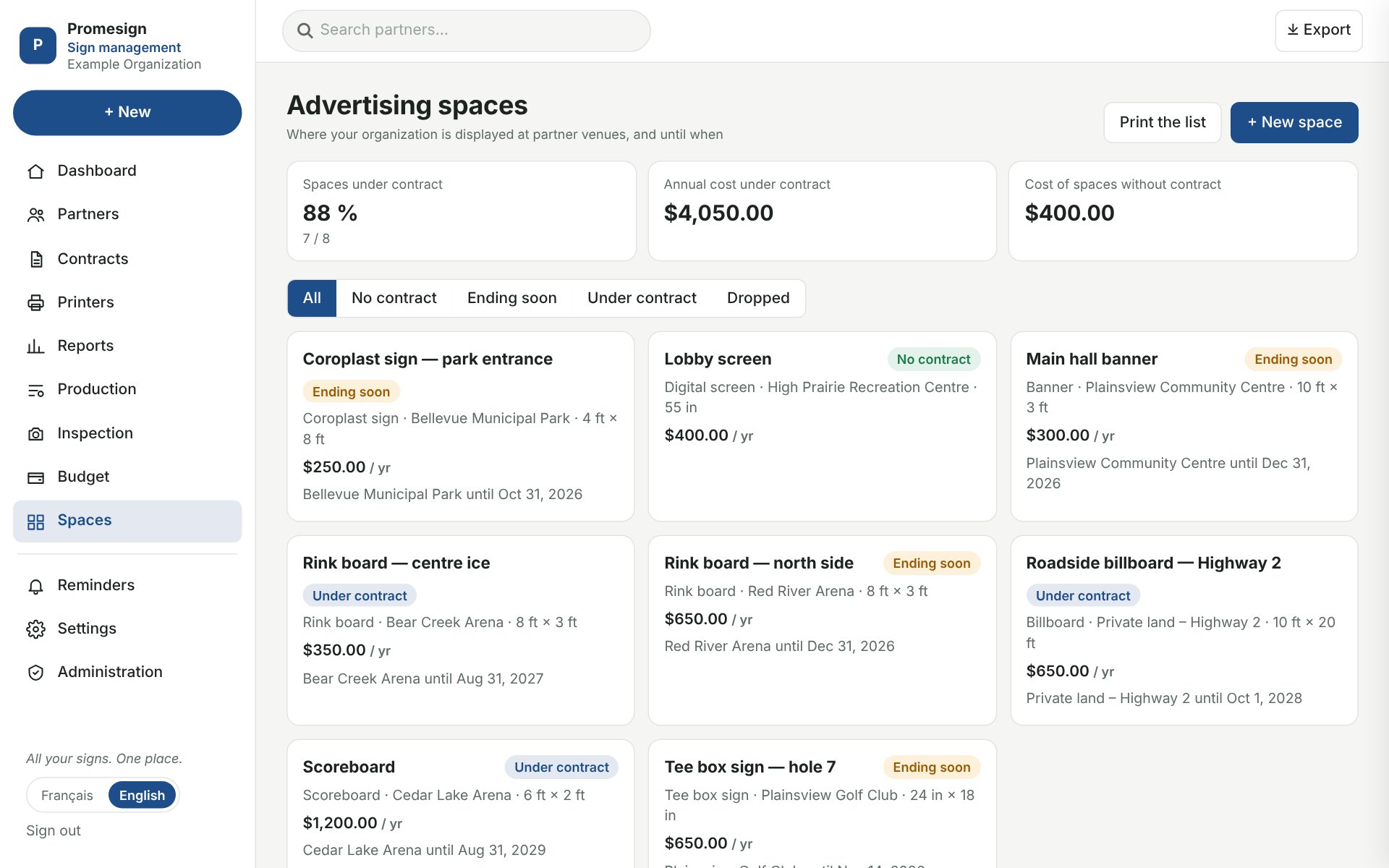The height and width of the screenshot is (868, 1389).
Task: Click the No contract badge on Lobby screen
Action: [933, 359]
